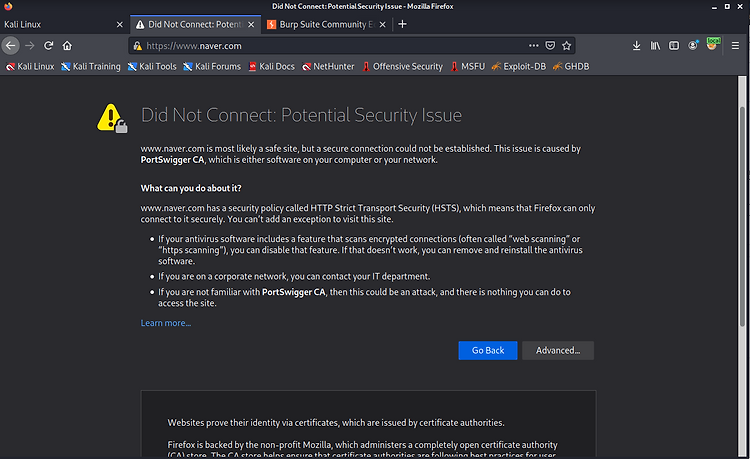Click the 'What can you do about it?' heading

[x=191, y=188]
